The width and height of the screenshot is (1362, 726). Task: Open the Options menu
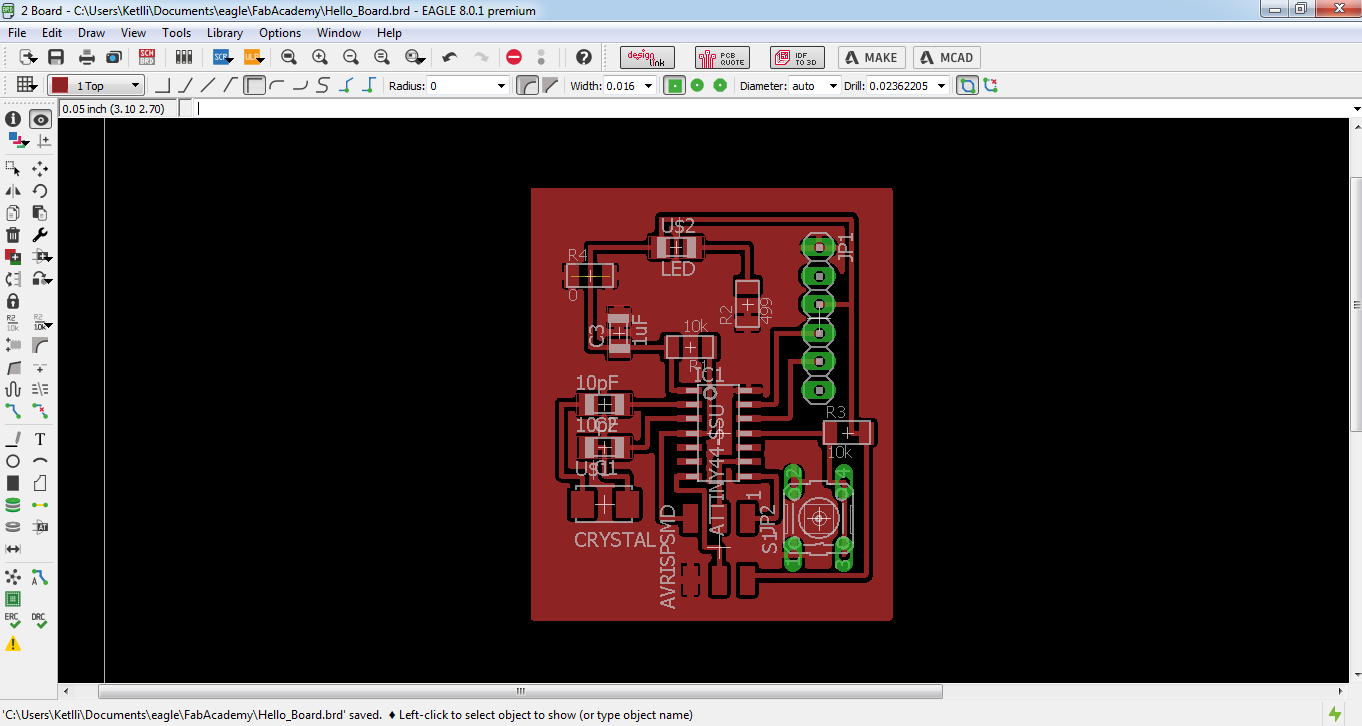280,33
